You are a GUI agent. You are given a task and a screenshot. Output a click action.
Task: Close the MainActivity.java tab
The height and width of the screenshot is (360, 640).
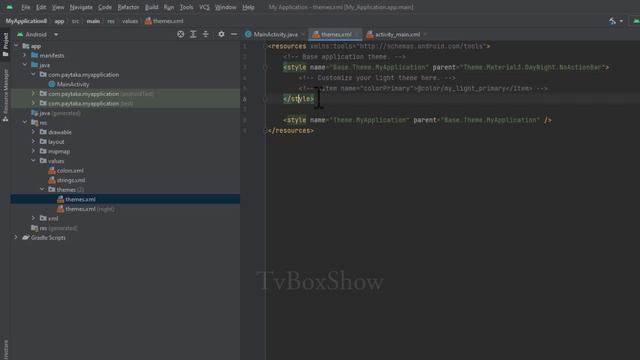(x=303, y=35)
